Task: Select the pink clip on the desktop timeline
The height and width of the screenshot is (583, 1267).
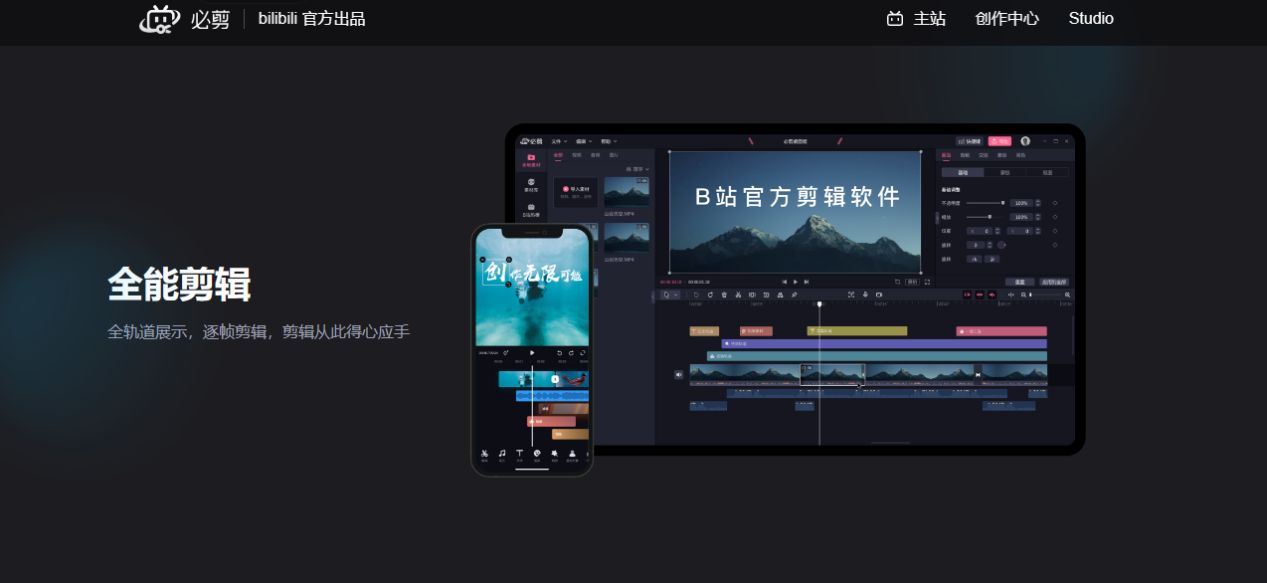Action: pyautogui.click(x=1001, y=331)
